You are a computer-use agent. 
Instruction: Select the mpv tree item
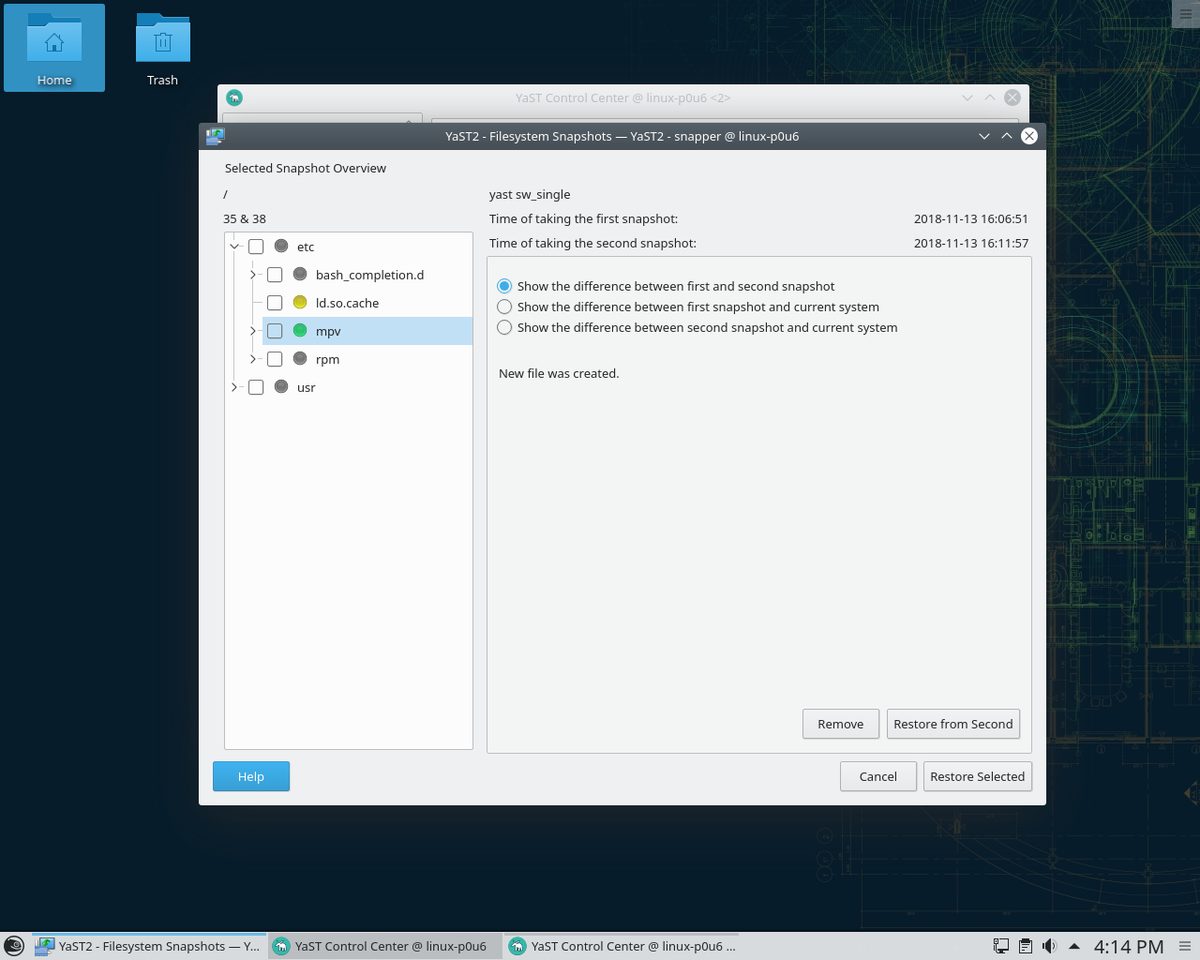(x=328, y=331)
